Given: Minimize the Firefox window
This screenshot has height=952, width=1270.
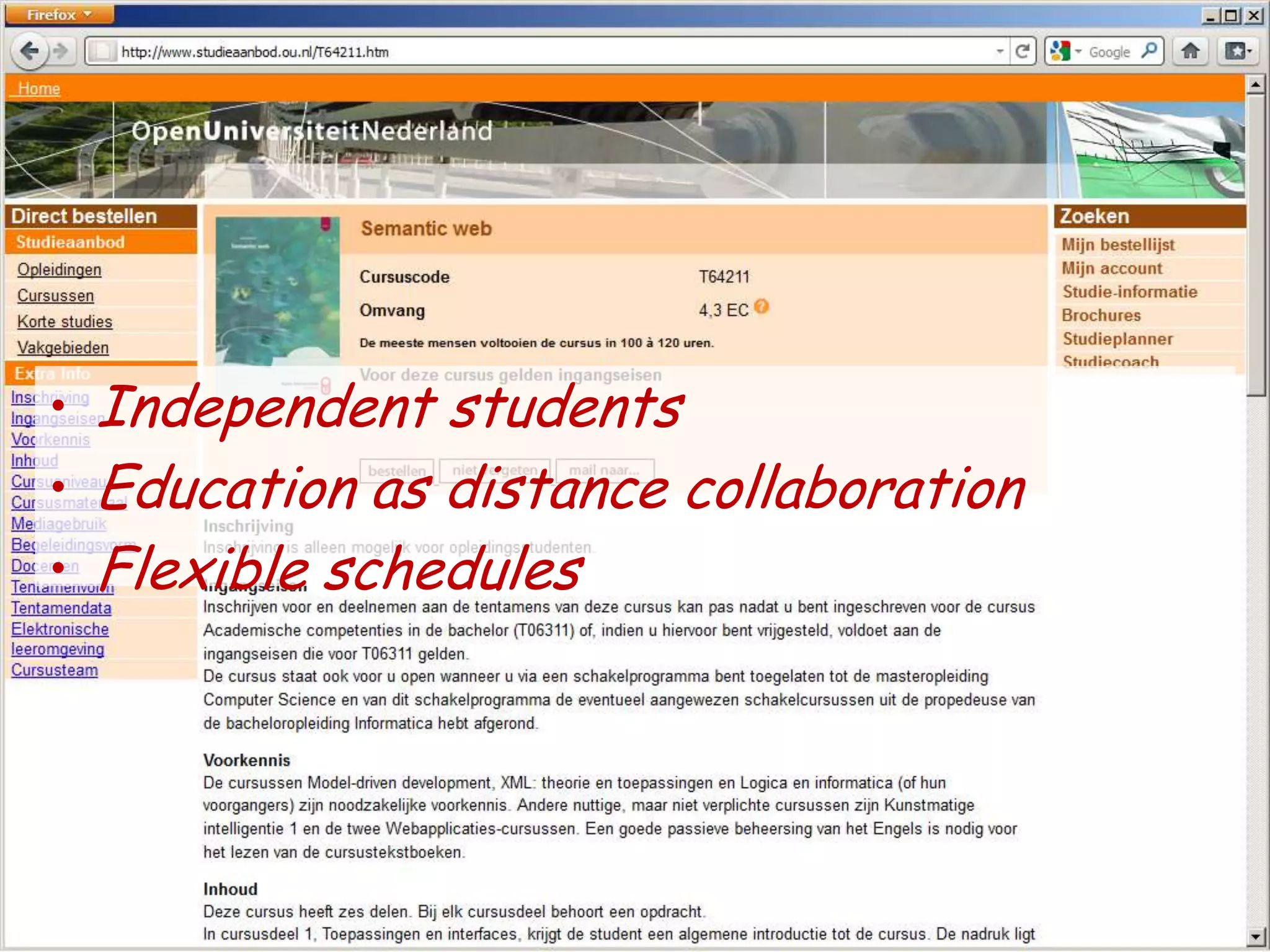Looking at the screenshot, I should click(1210, 15).
